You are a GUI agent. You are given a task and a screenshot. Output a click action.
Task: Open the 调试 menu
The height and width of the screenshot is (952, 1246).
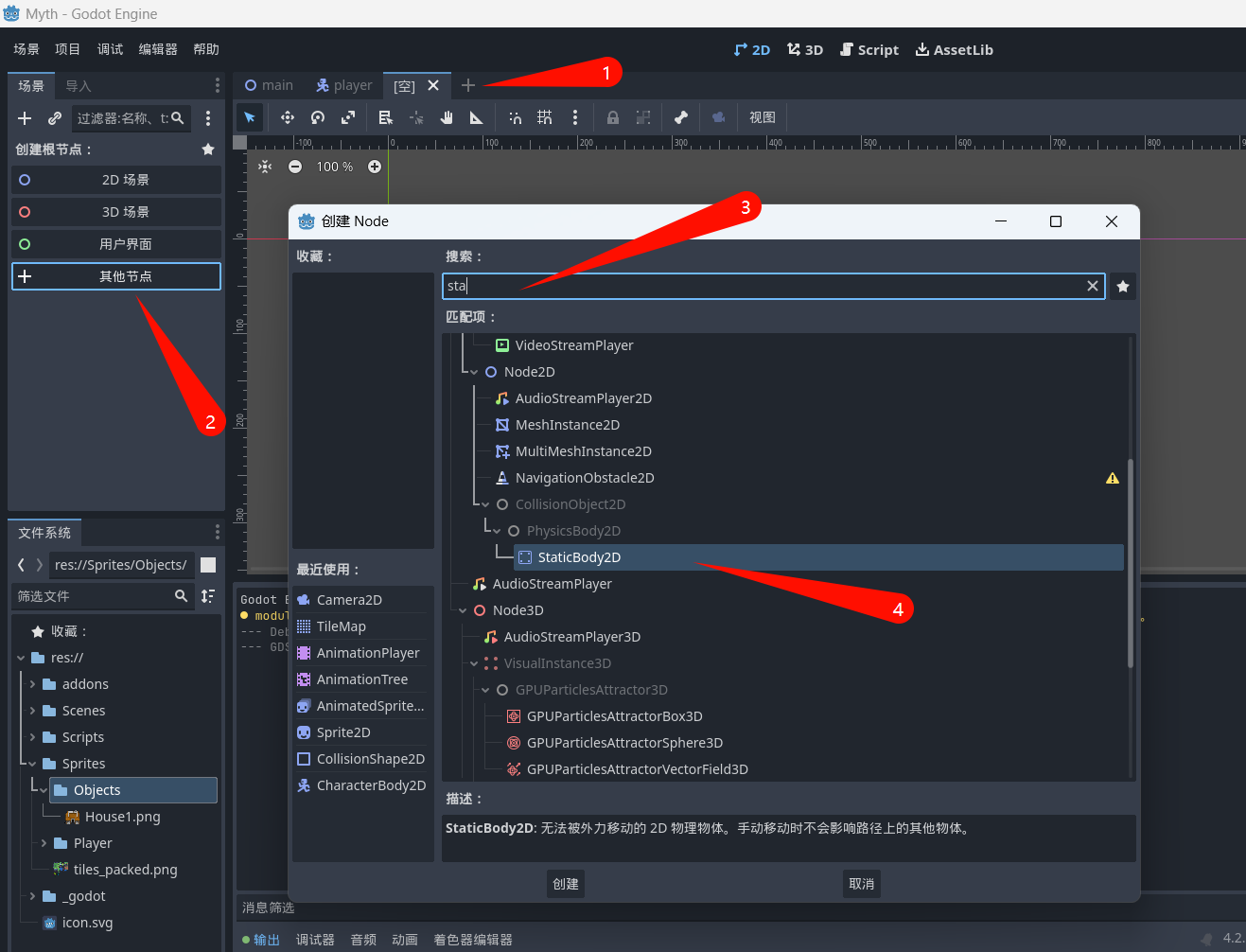[x=111, y=49]
